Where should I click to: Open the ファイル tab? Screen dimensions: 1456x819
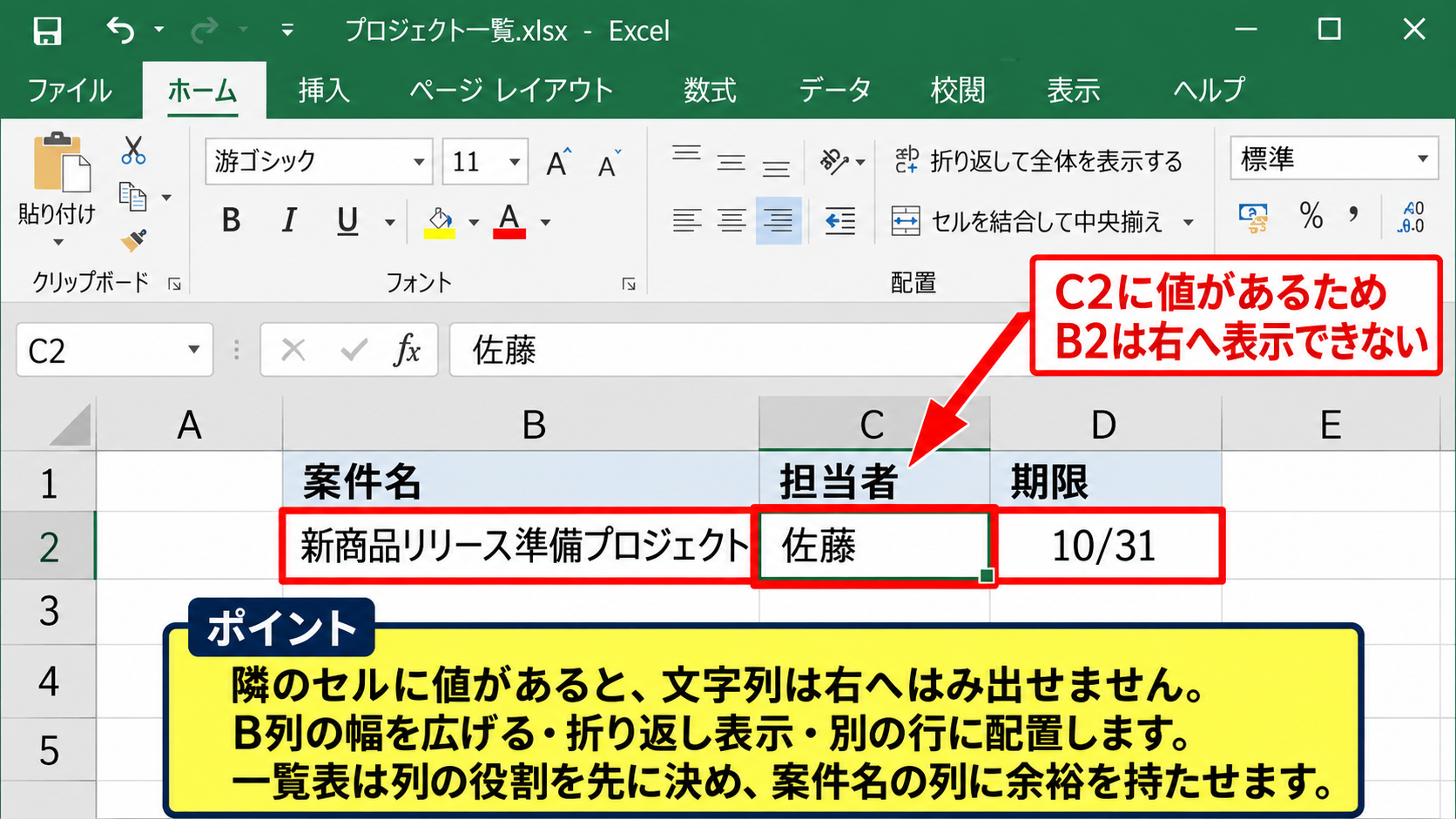click(70, 91)
